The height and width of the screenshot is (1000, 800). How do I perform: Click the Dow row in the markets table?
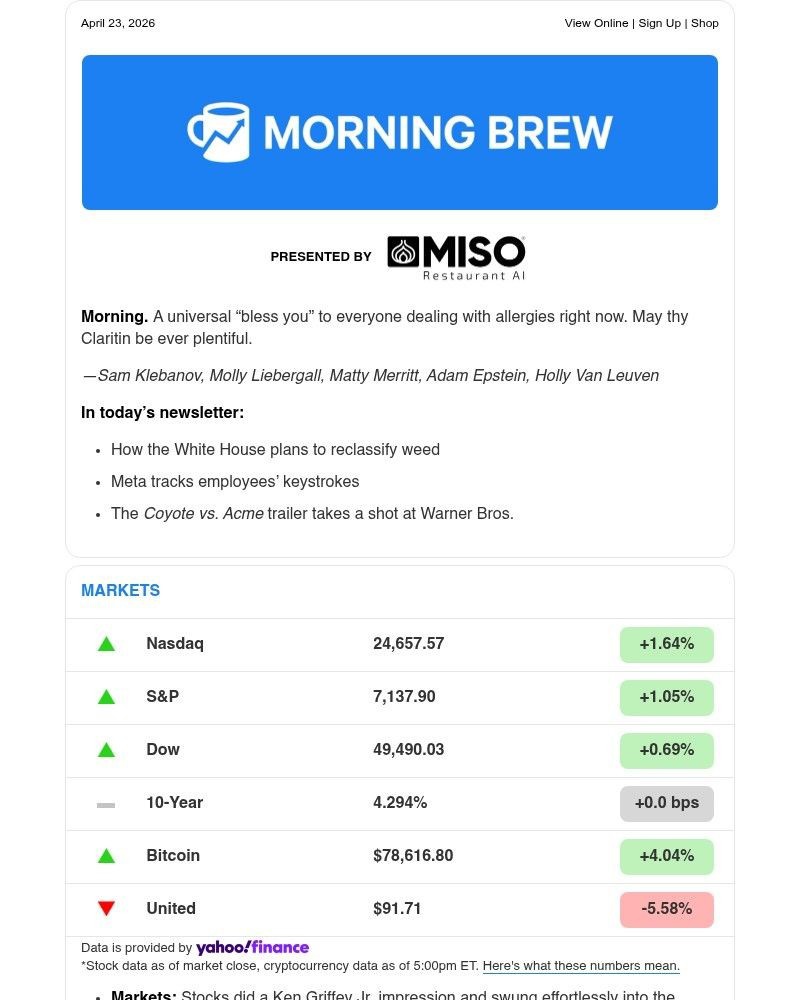point(400,750)
